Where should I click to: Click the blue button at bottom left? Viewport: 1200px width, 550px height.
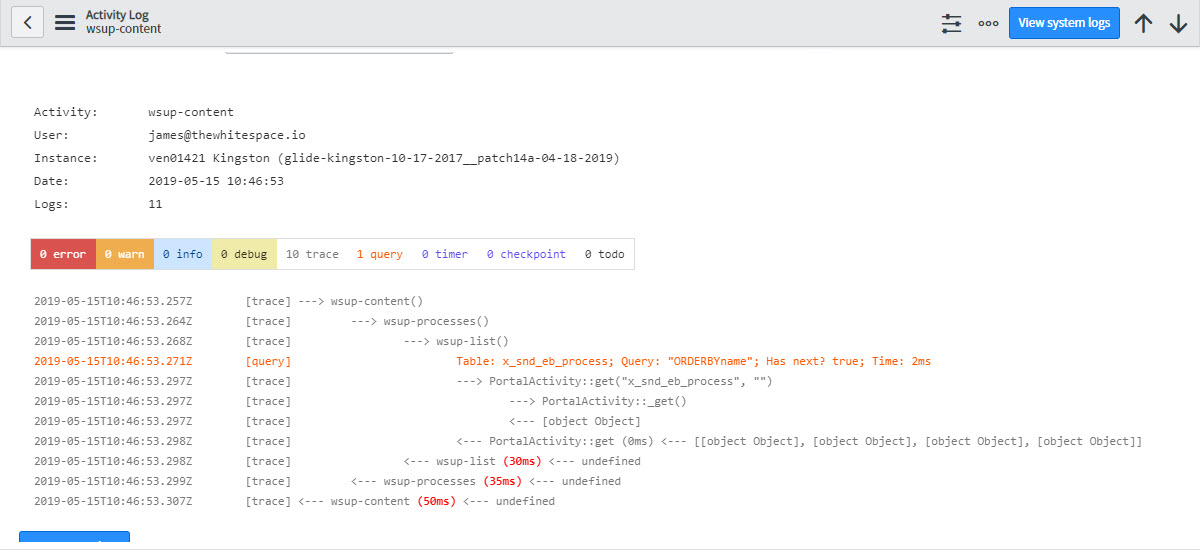[74, 540]
